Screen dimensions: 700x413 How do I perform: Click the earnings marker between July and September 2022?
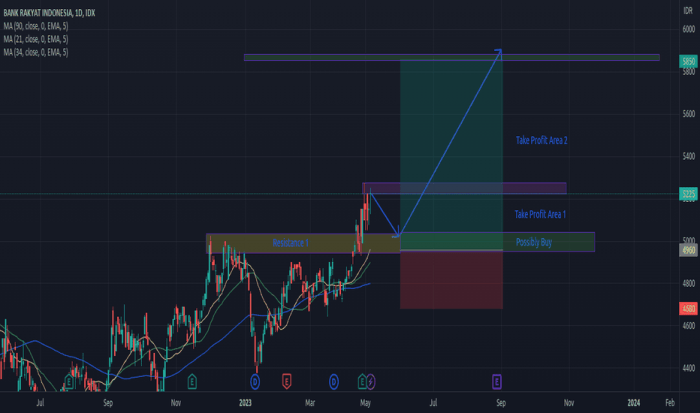70,381
